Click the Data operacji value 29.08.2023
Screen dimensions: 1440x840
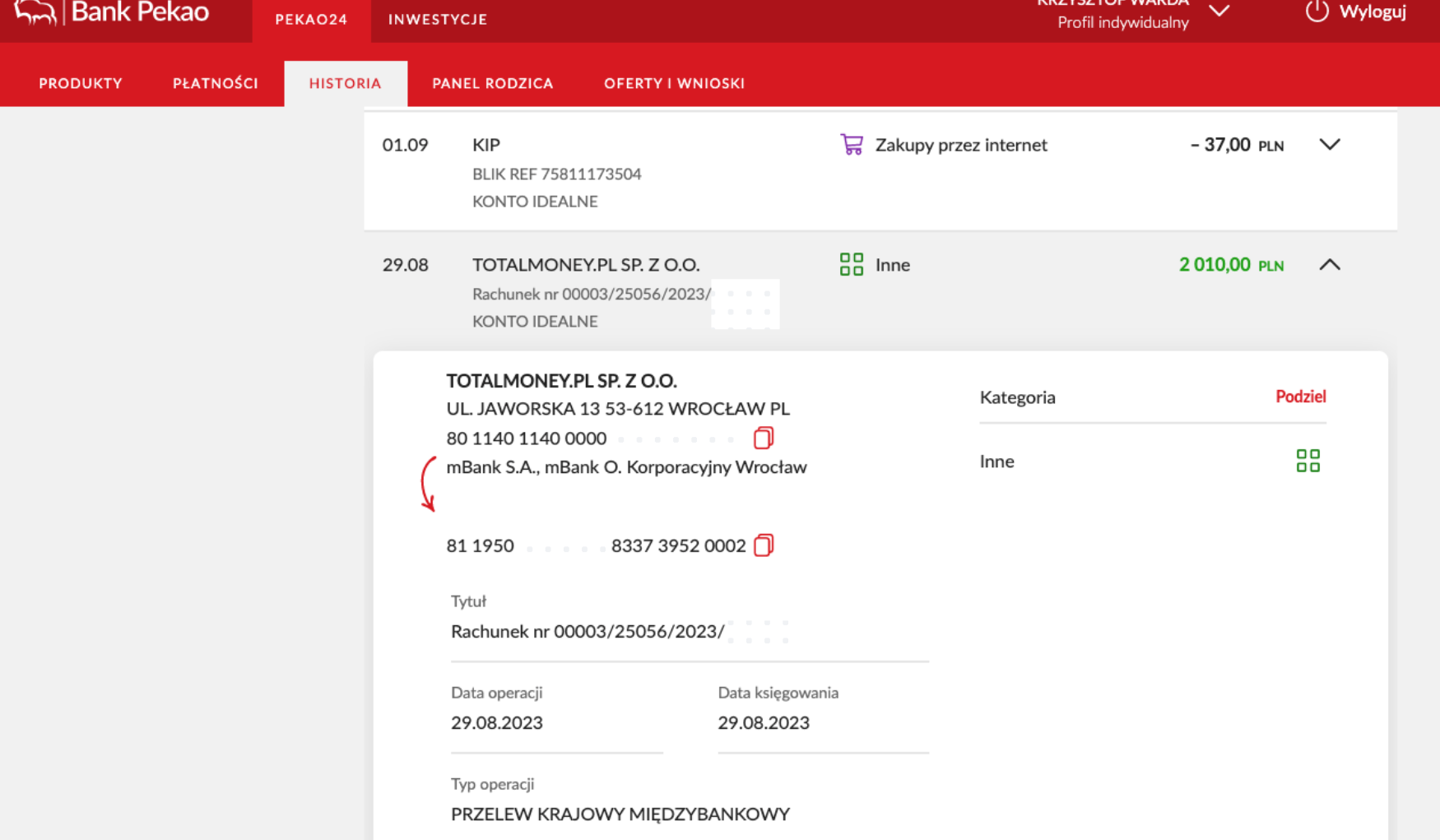pos(497,722)
